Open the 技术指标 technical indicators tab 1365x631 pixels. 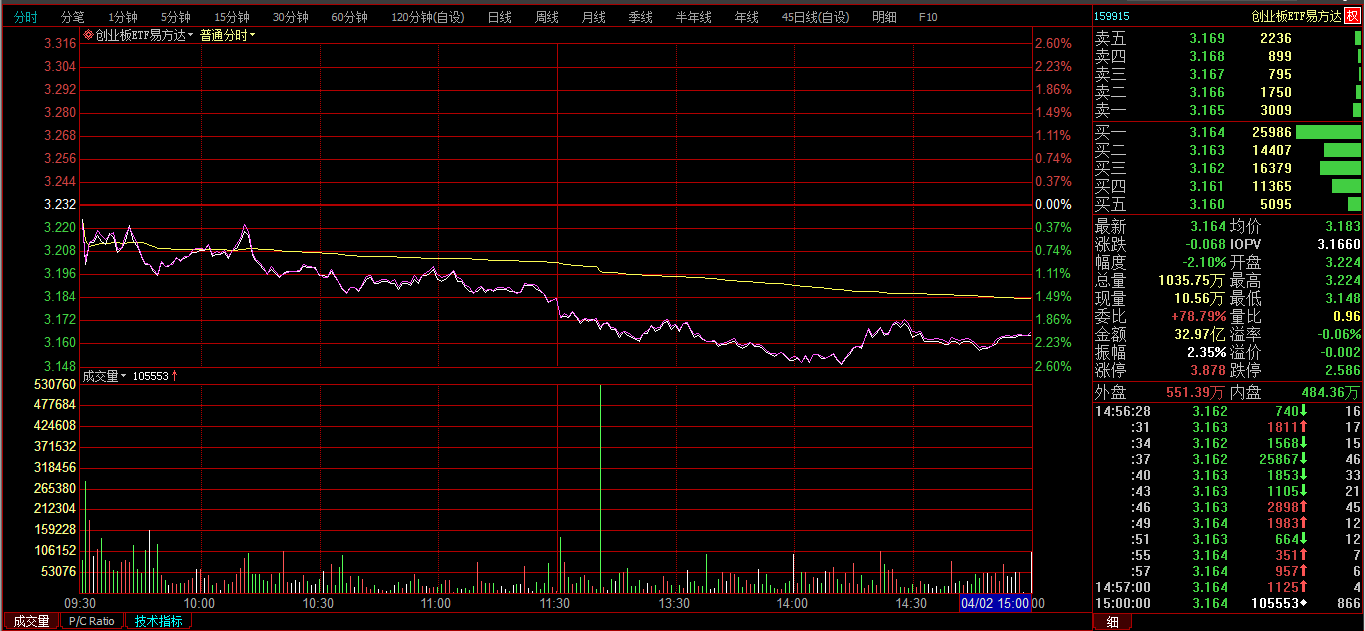(x=159, y=621)
